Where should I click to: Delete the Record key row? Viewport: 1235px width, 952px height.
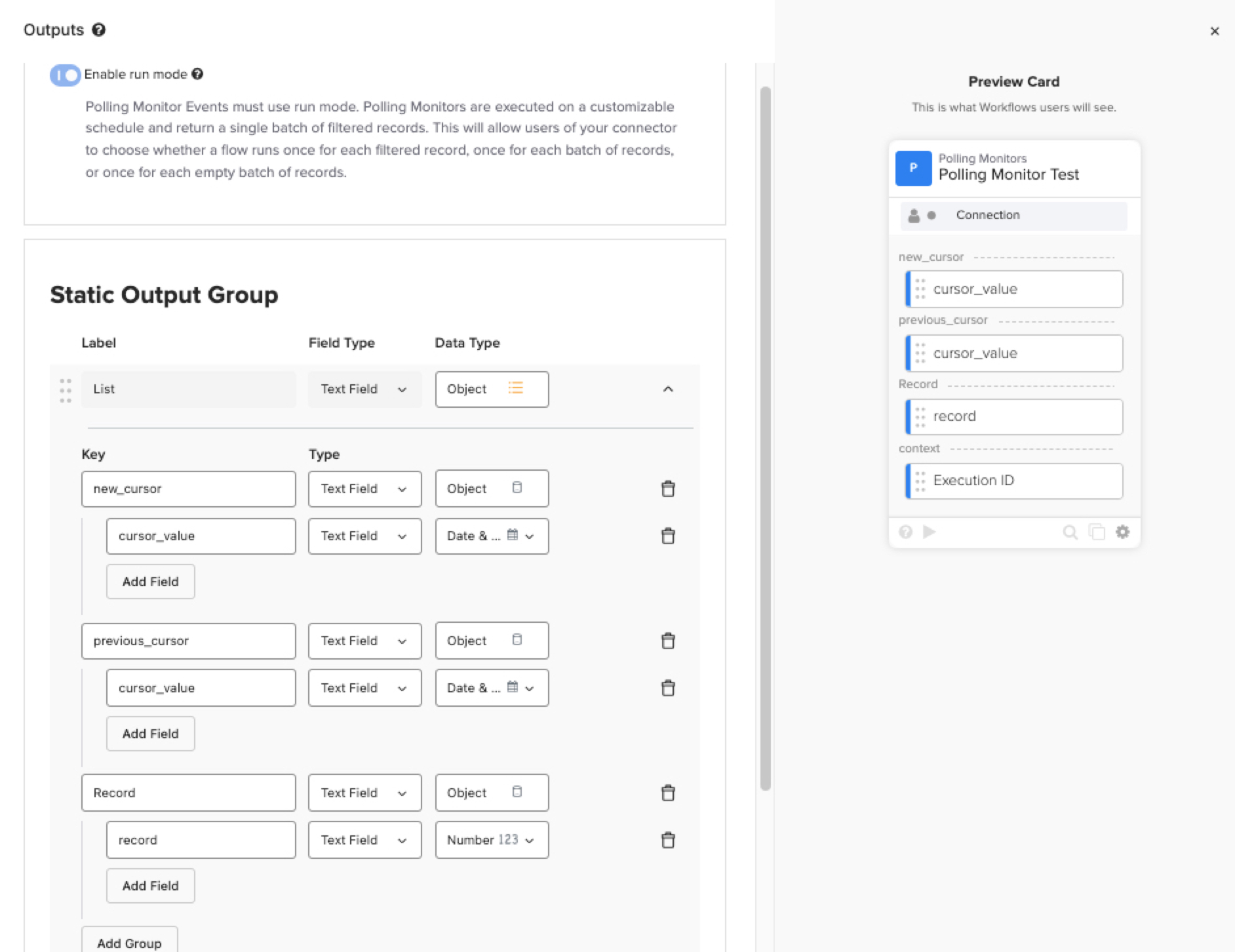667,793
